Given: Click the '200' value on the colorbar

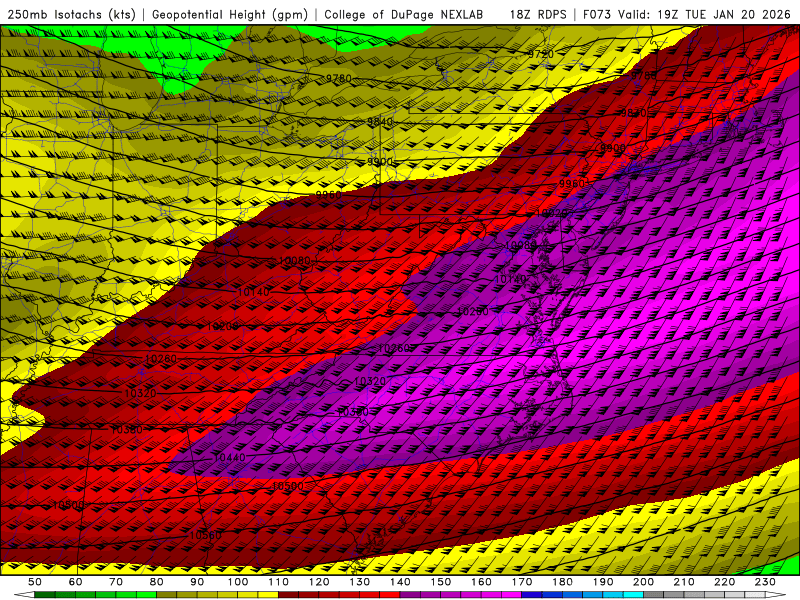Looking at the screenshot, I should point(643,582).
